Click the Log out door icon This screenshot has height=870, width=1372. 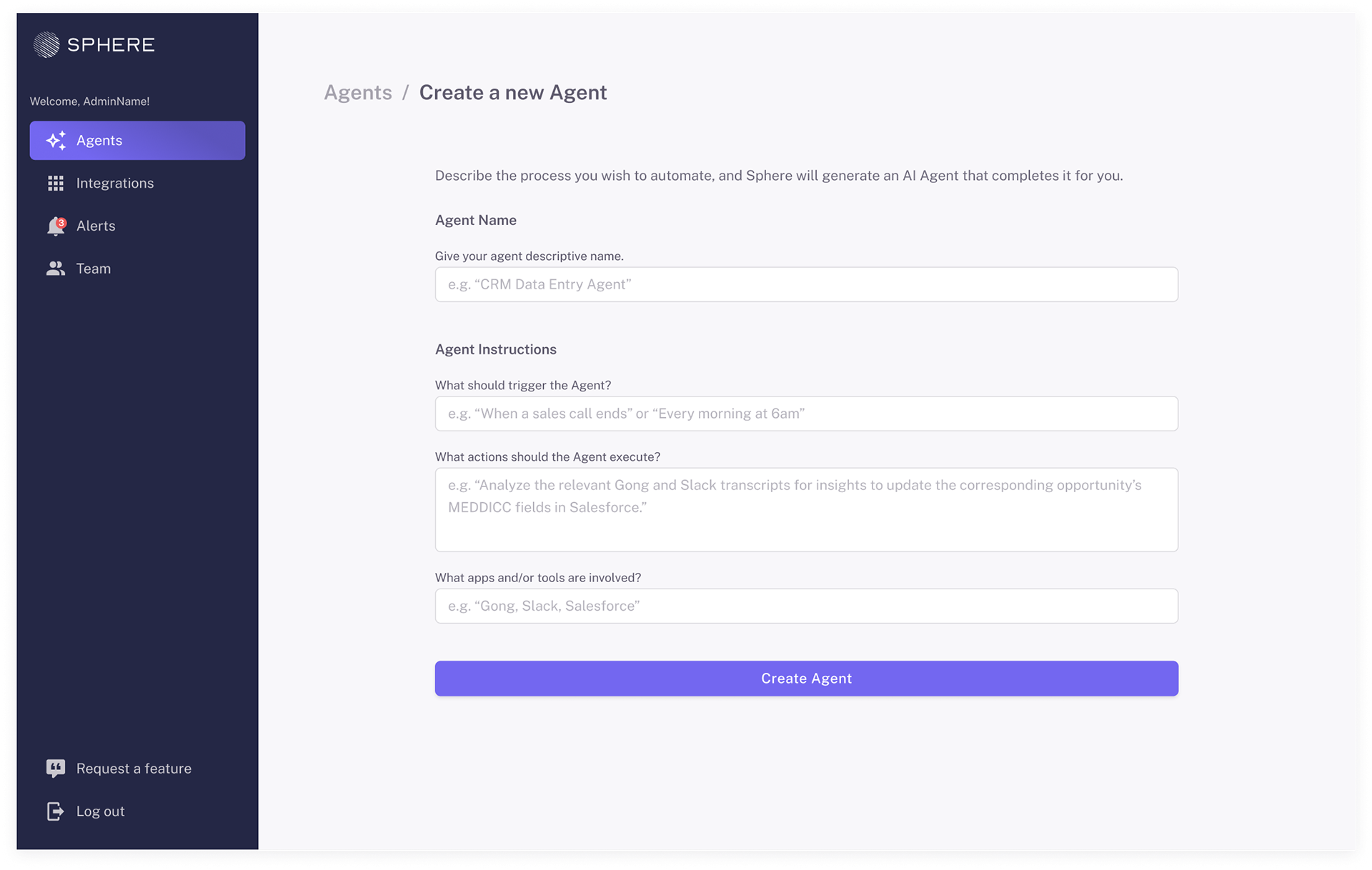coord(56,811)
